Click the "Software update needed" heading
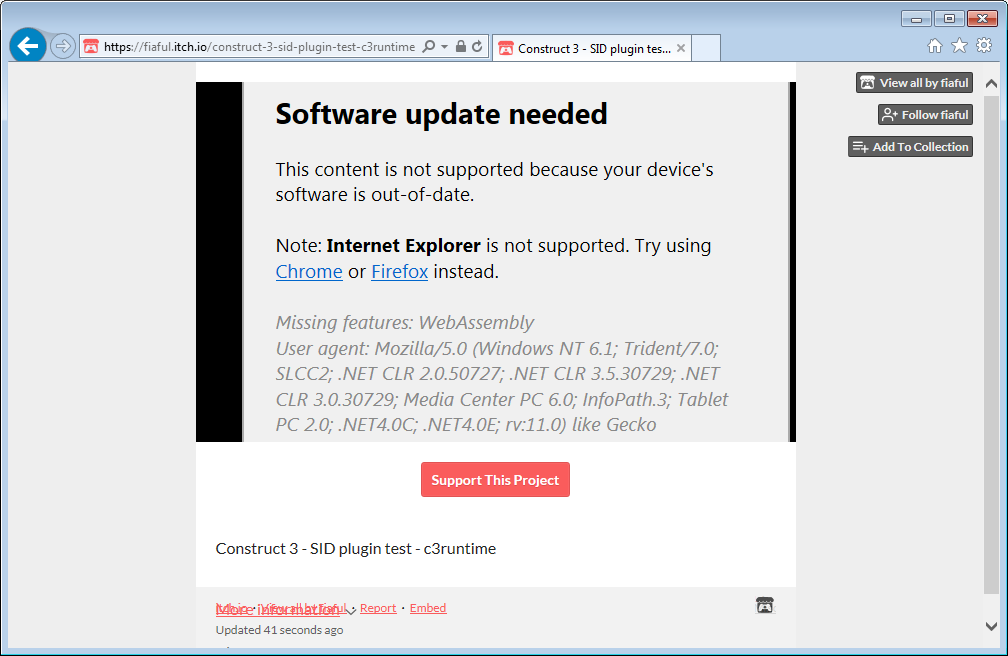 441,114
